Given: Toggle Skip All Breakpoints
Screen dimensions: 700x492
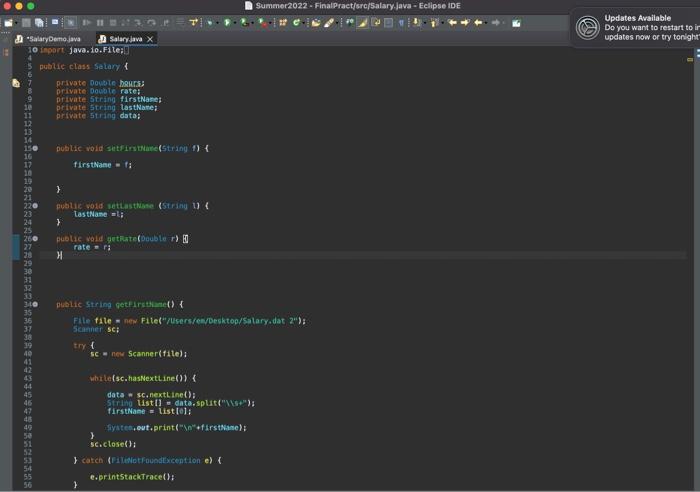Looking at the screenshot, I should tap(71, 22).
